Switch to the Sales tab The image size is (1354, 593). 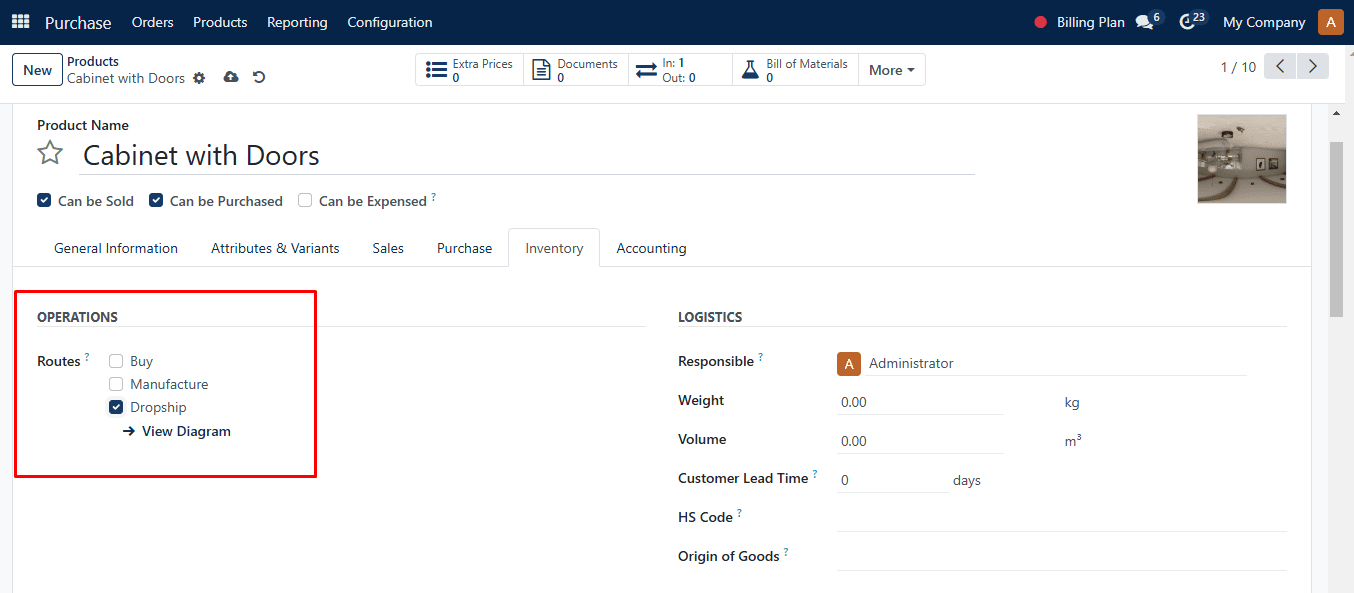[388, 248]
